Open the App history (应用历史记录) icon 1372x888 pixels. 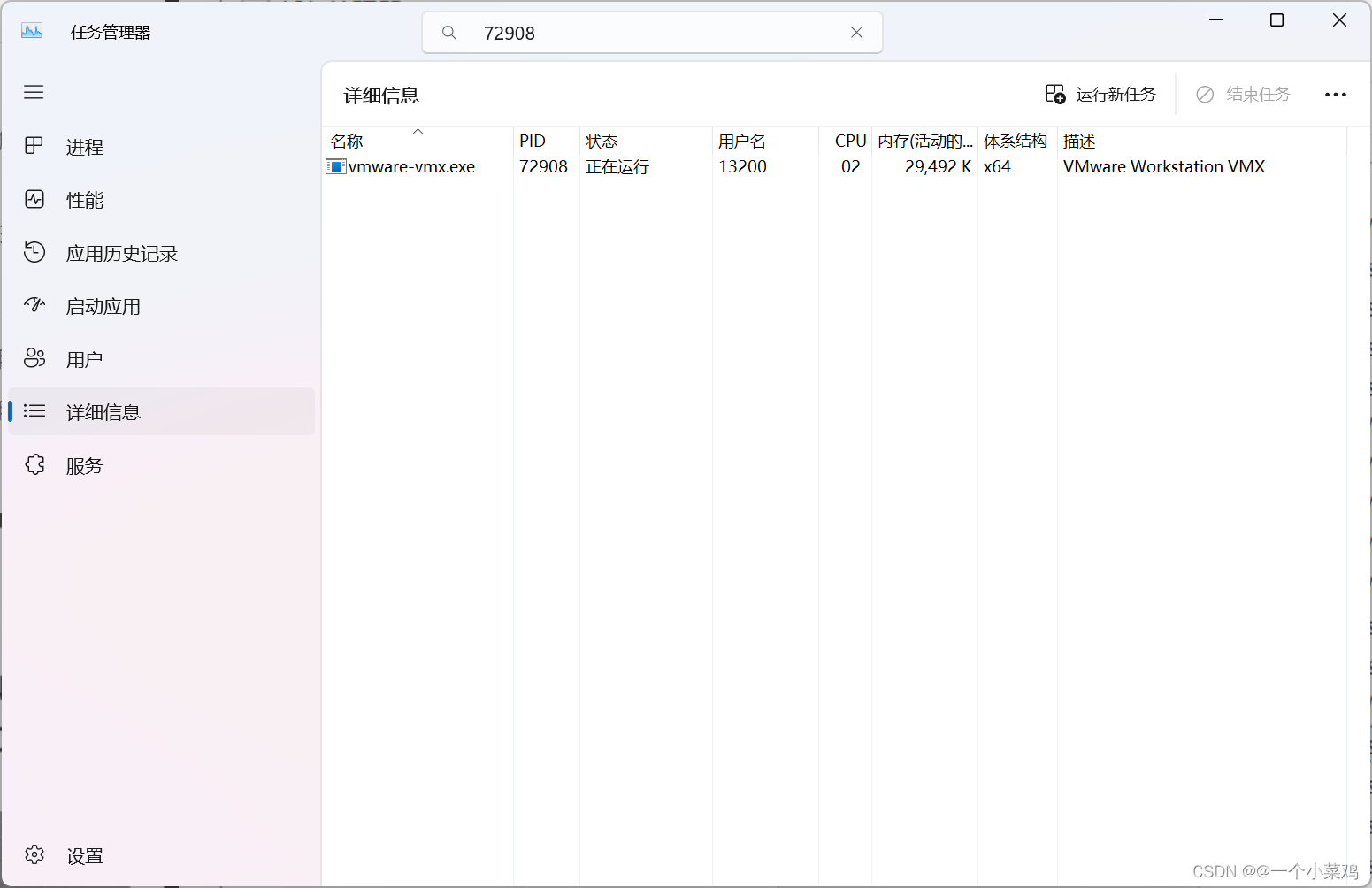tap(34, 252)
